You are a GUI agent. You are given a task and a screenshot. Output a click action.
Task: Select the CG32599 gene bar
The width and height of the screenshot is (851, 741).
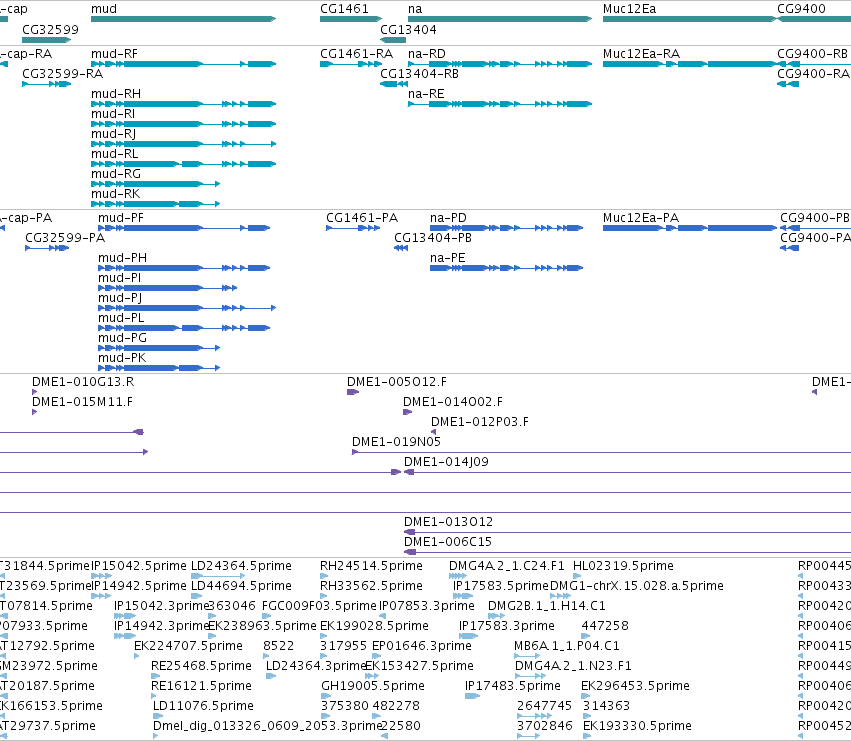click(47, 40)
